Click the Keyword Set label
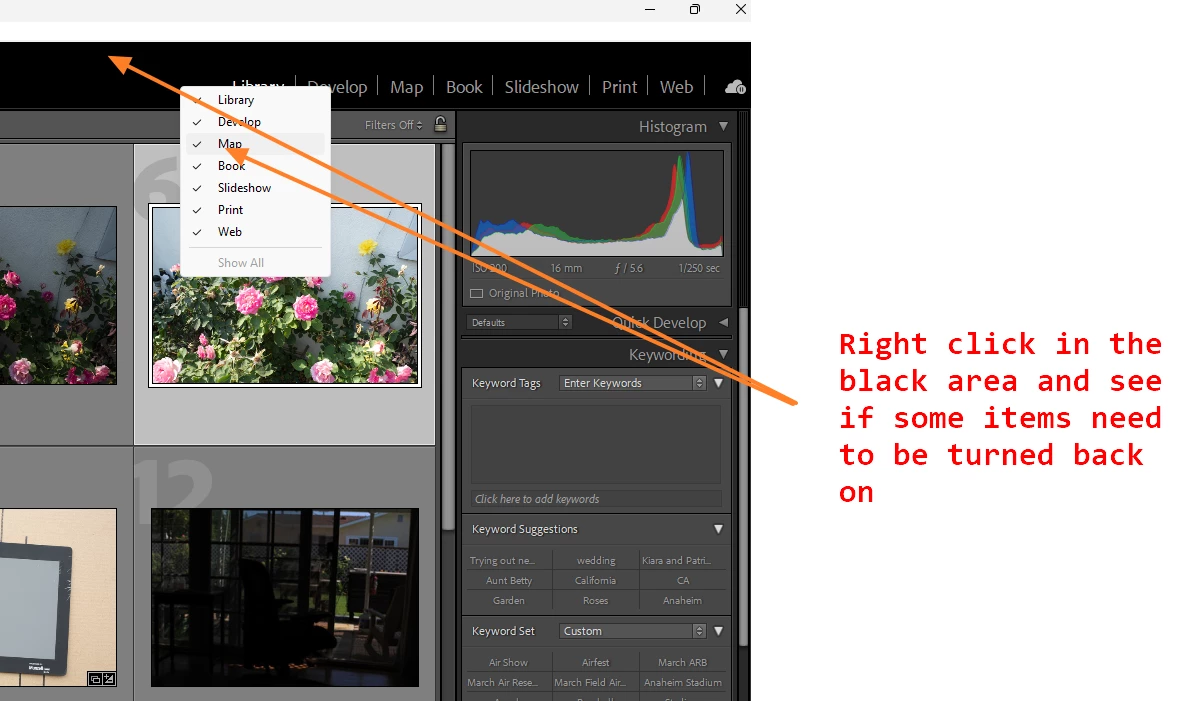Viewport: 1188px width, 701px height. [x=503, y=631]
